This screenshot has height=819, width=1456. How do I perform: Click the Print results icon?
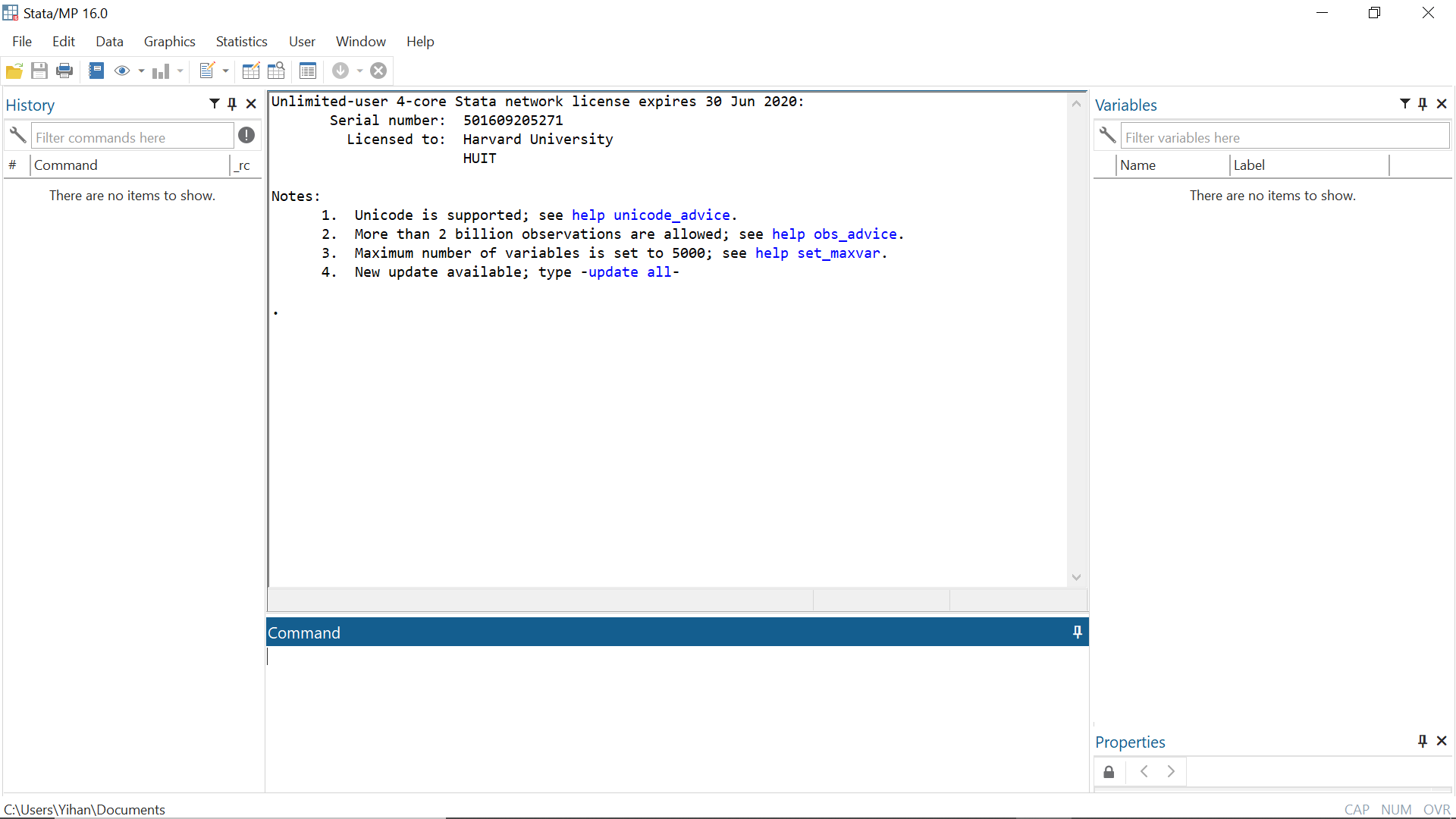64,71
